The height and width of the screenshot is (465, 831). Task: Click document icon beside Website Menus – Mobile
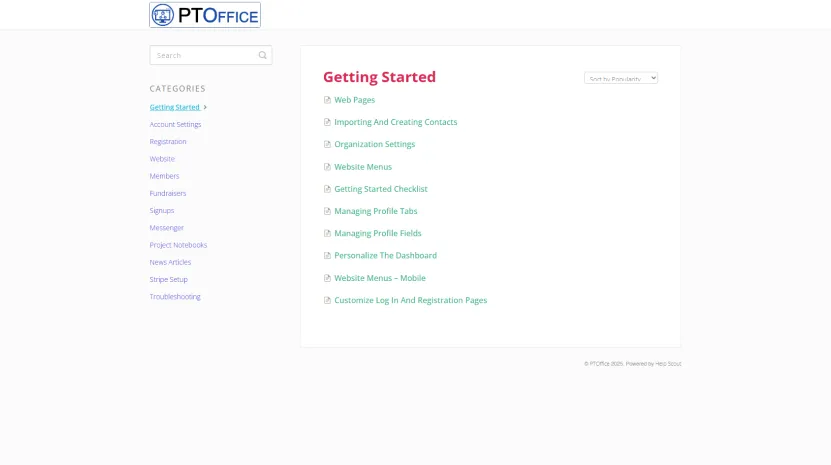pyautogui.click(x=327, y=278)
